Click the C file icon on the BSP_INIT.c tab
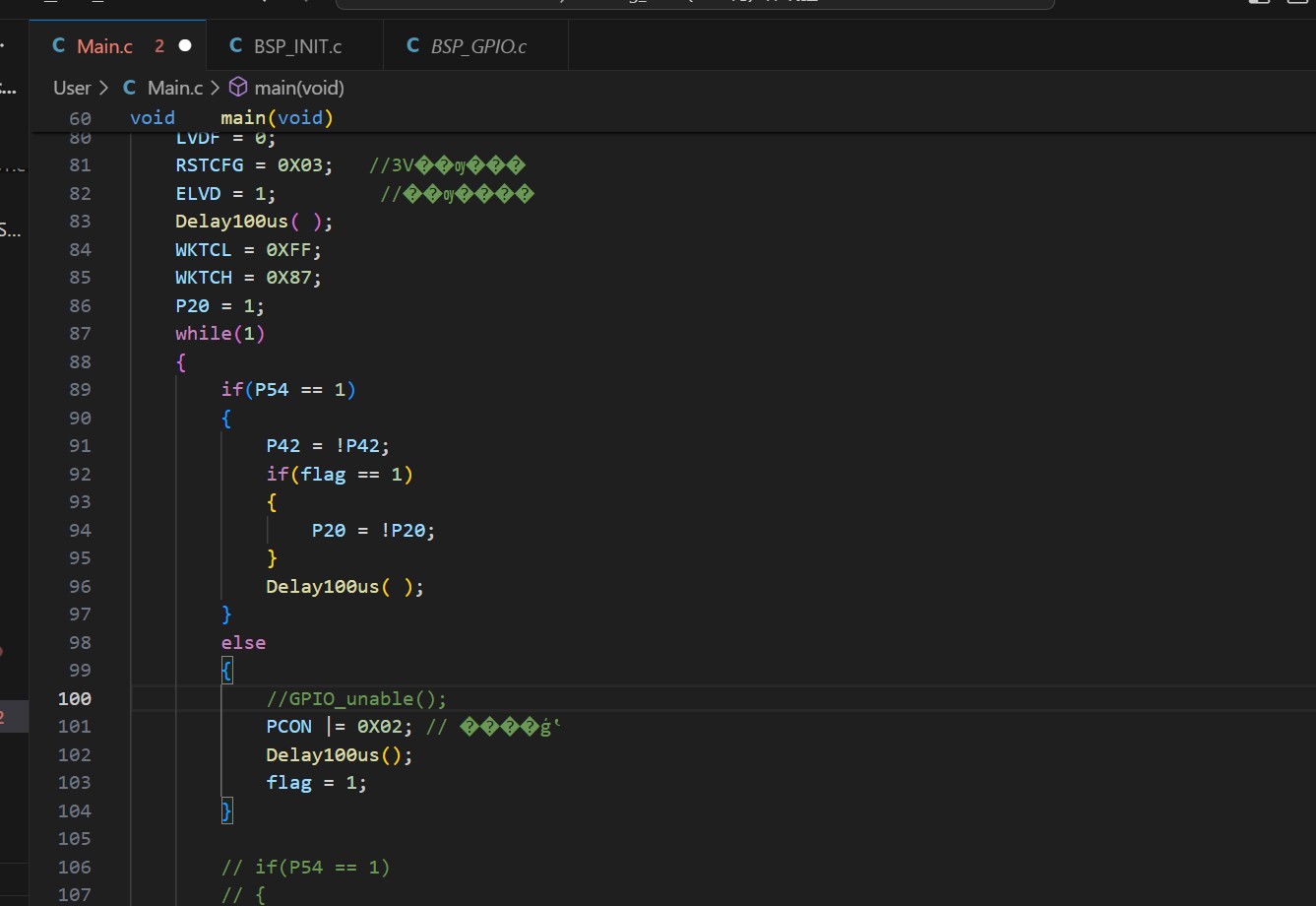Screen dimensions: 1316x906 (x=236, y=46)
